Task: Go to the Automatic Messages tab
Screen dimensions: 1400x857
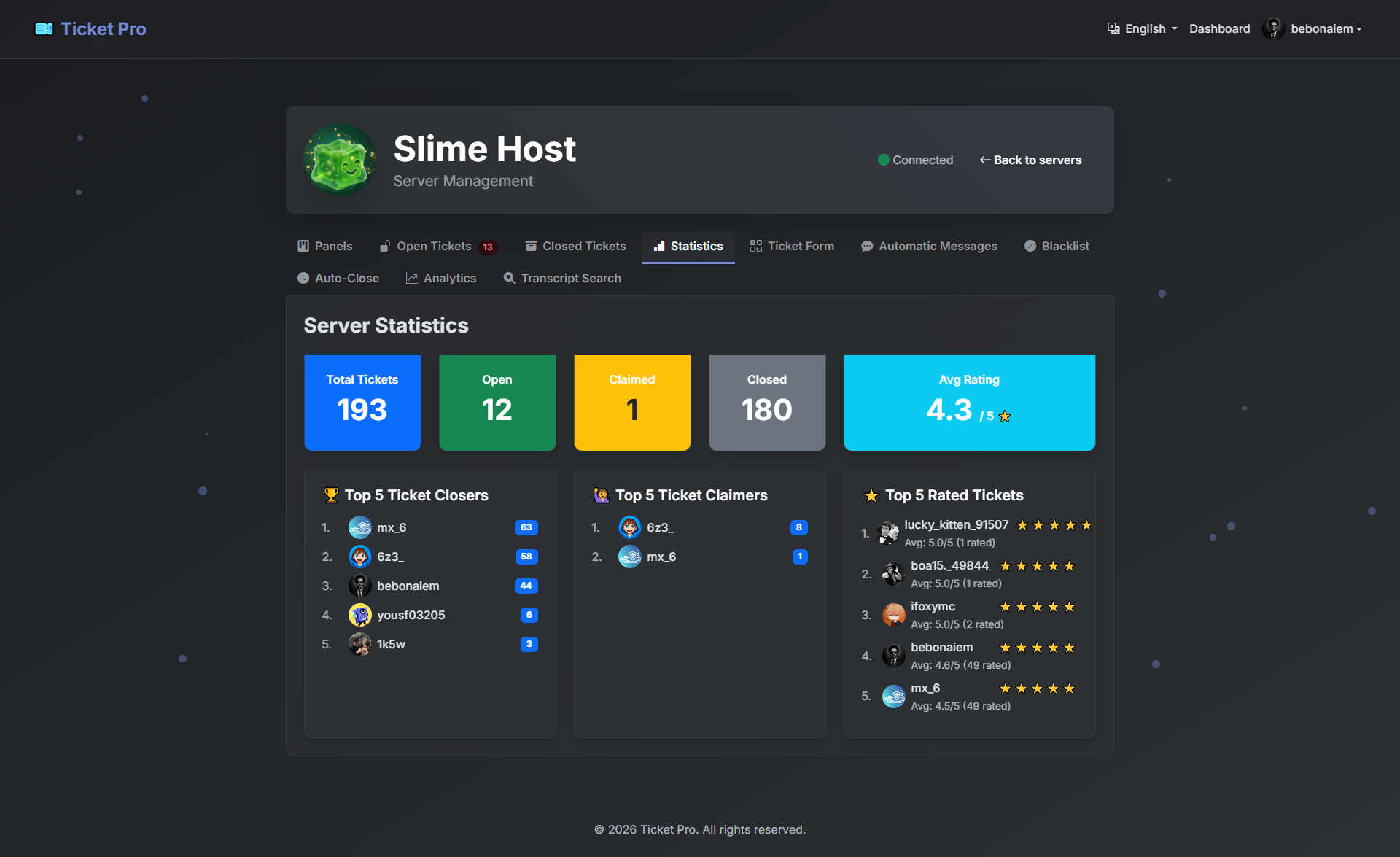Action: click(930, 246)
